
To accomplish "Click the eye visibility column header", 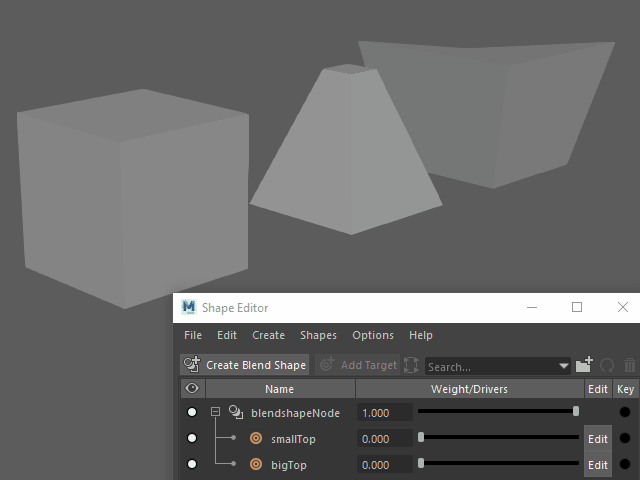I will 192,388.
